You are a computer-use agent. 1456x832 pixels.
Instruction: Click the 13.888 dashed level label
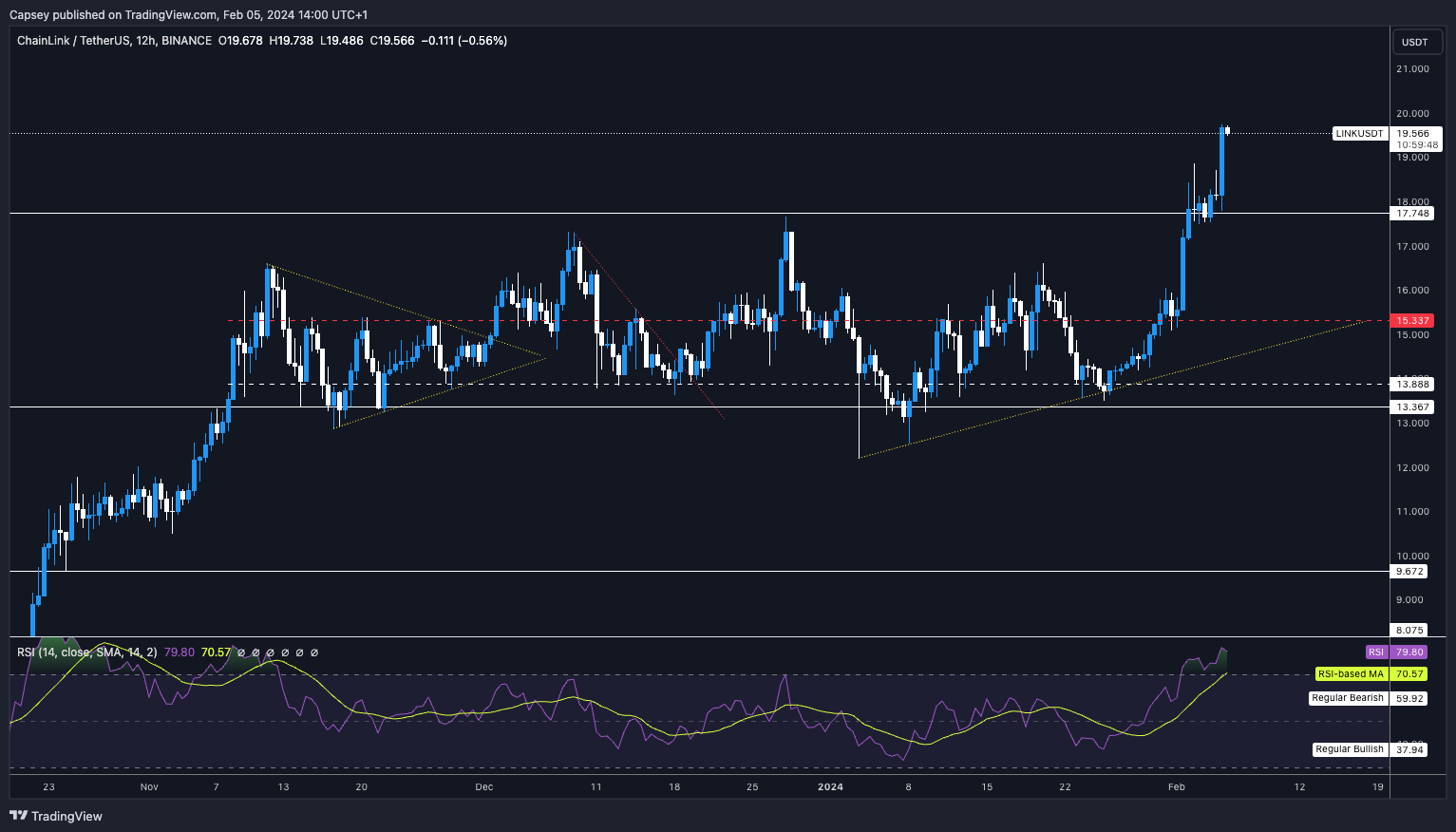click(1412, 385)
